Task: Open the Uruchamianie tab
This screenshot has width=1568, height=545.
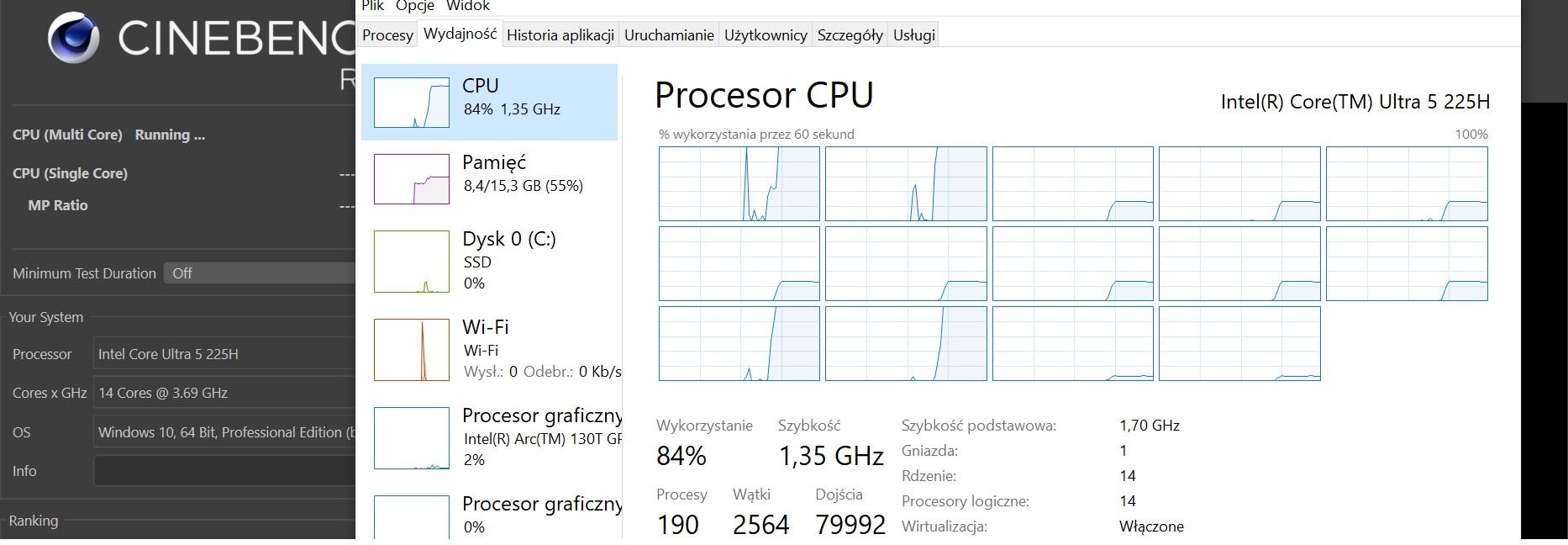Action: pyautogui.click(x=669, y=35)
